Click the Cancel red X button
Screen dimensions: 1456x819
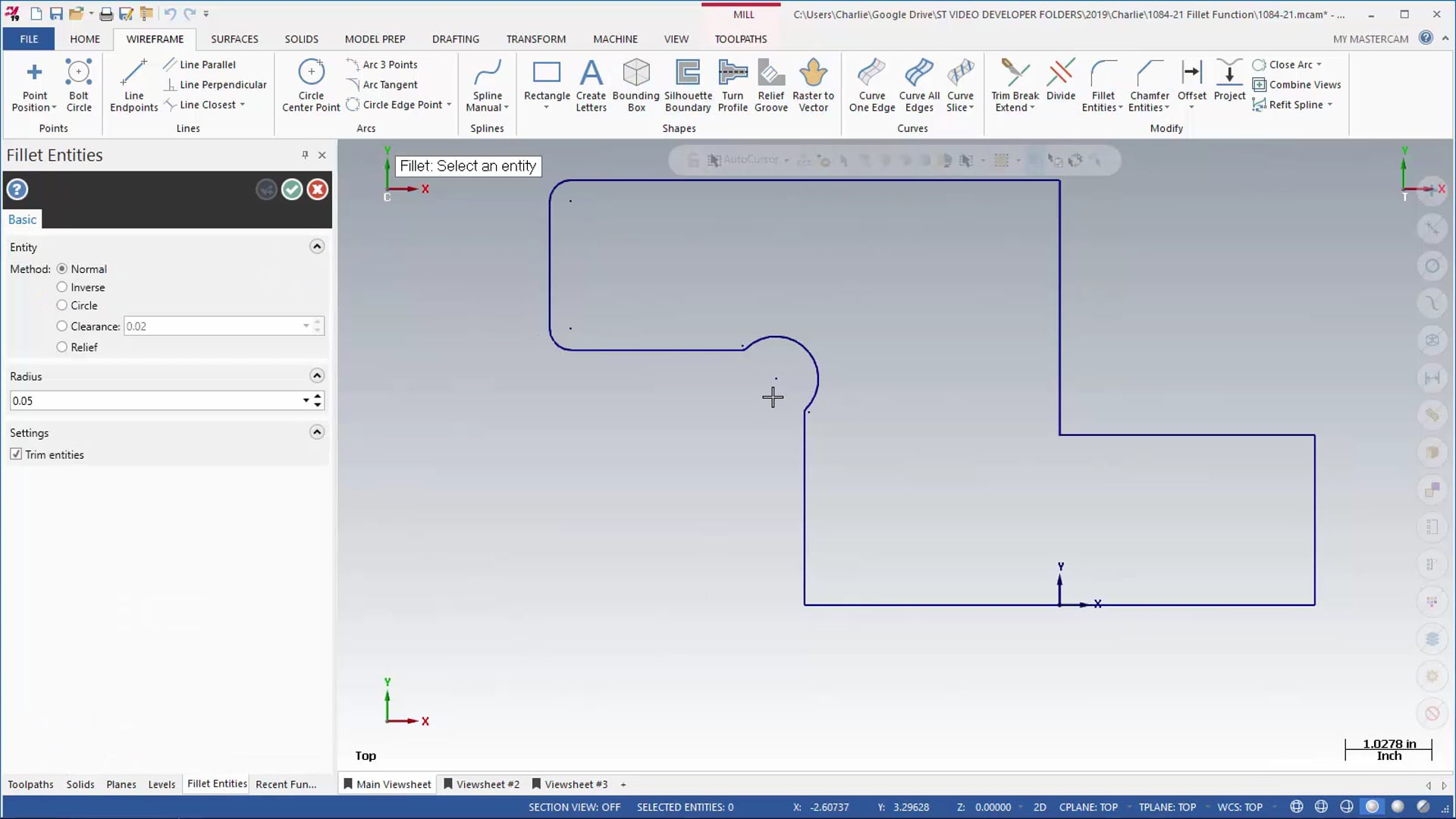pos(316,189)
